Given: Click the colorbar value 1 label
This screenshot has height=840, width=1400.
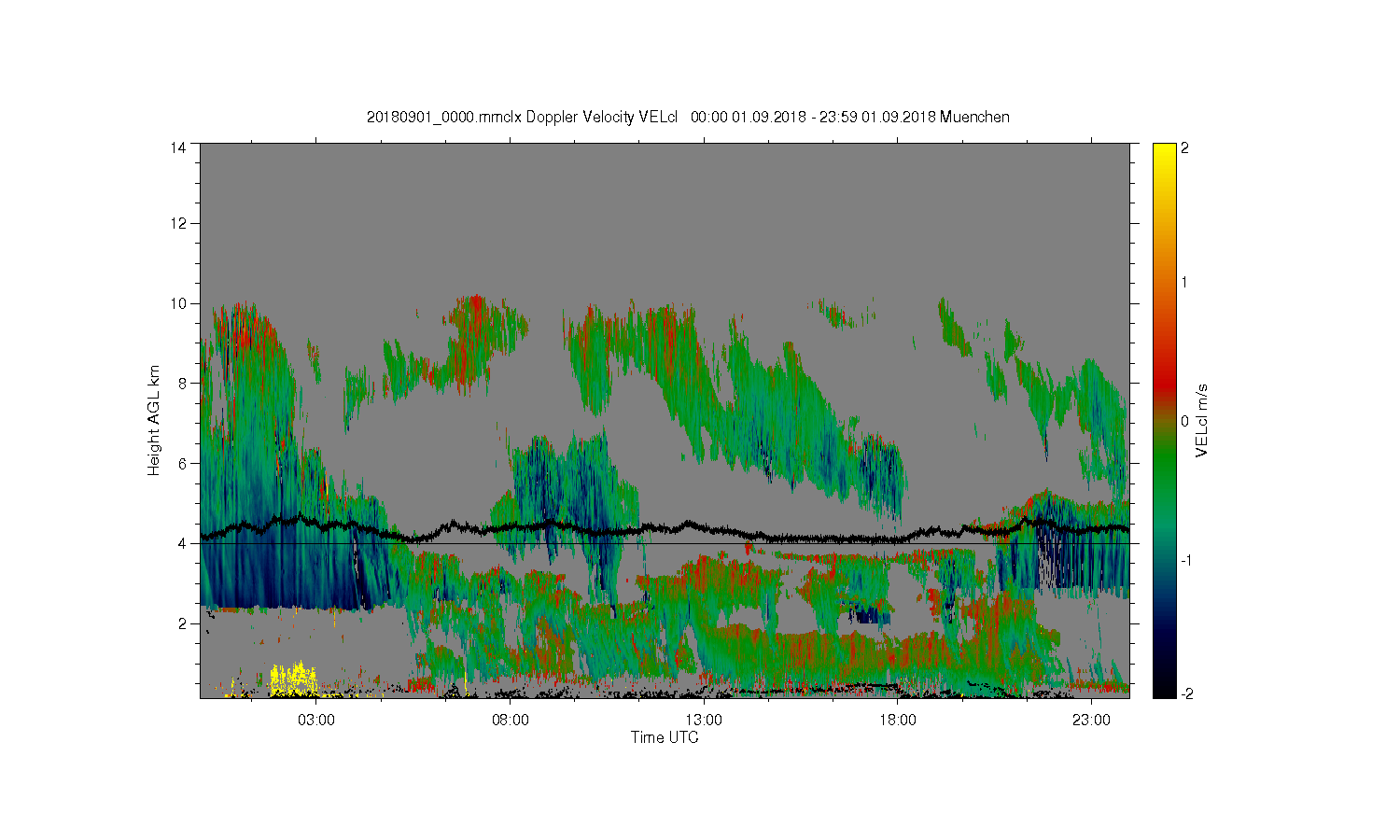Looking at the screenshot, I should tap(1185, 282).
